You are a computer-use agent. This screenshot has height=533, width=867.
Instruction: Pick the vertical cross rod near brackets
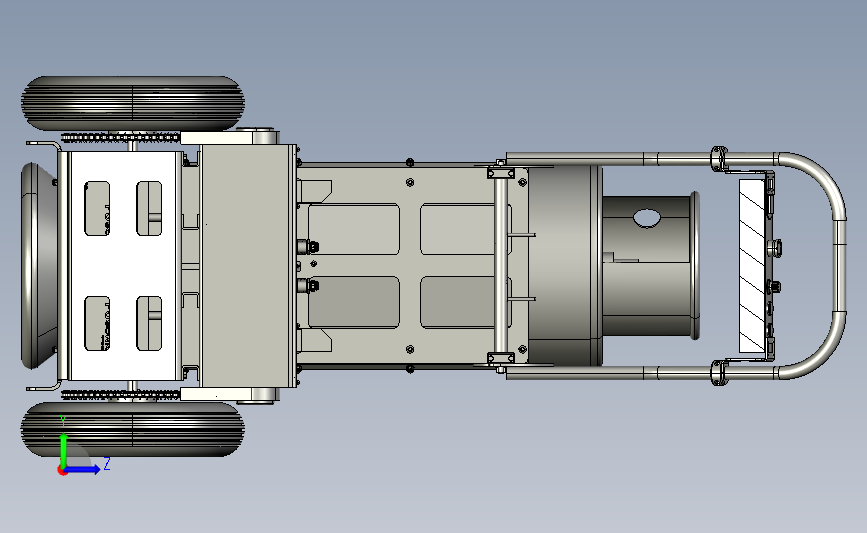tap(500, 265)
